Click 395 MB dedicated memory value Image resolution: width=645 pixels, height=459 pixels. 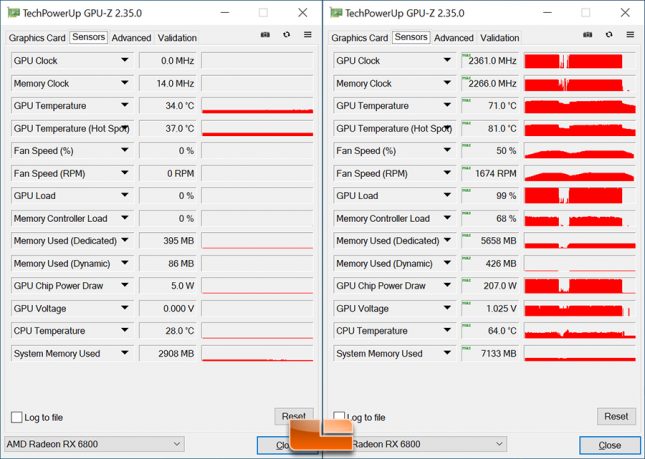click(168, 241)
